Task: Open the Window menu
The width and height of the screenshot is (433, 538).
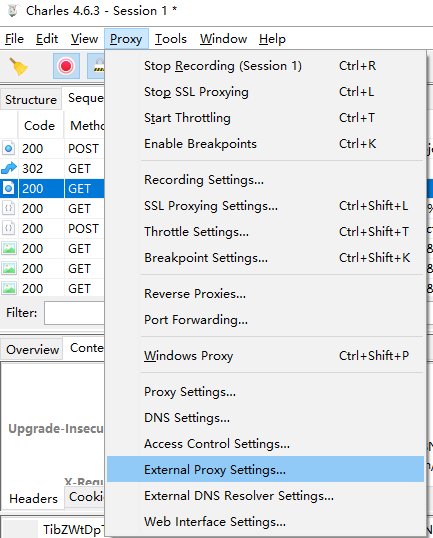Action: click(x=223, y=39)
